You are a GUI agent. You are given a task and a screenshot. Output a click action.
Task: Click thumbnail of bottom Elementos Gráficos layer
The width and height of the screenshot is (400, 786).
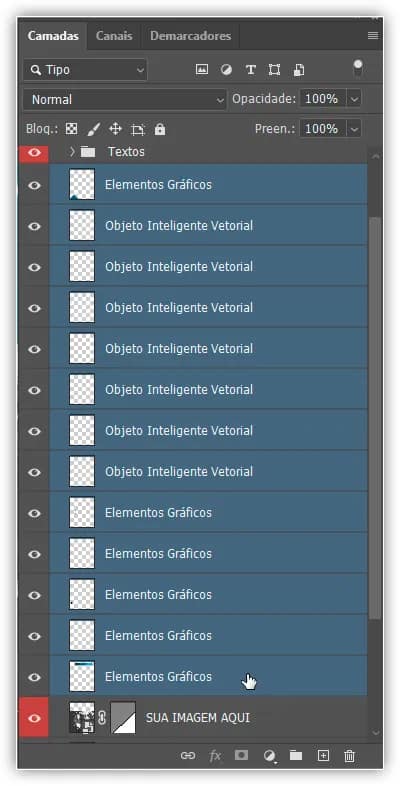coord(82,677)
